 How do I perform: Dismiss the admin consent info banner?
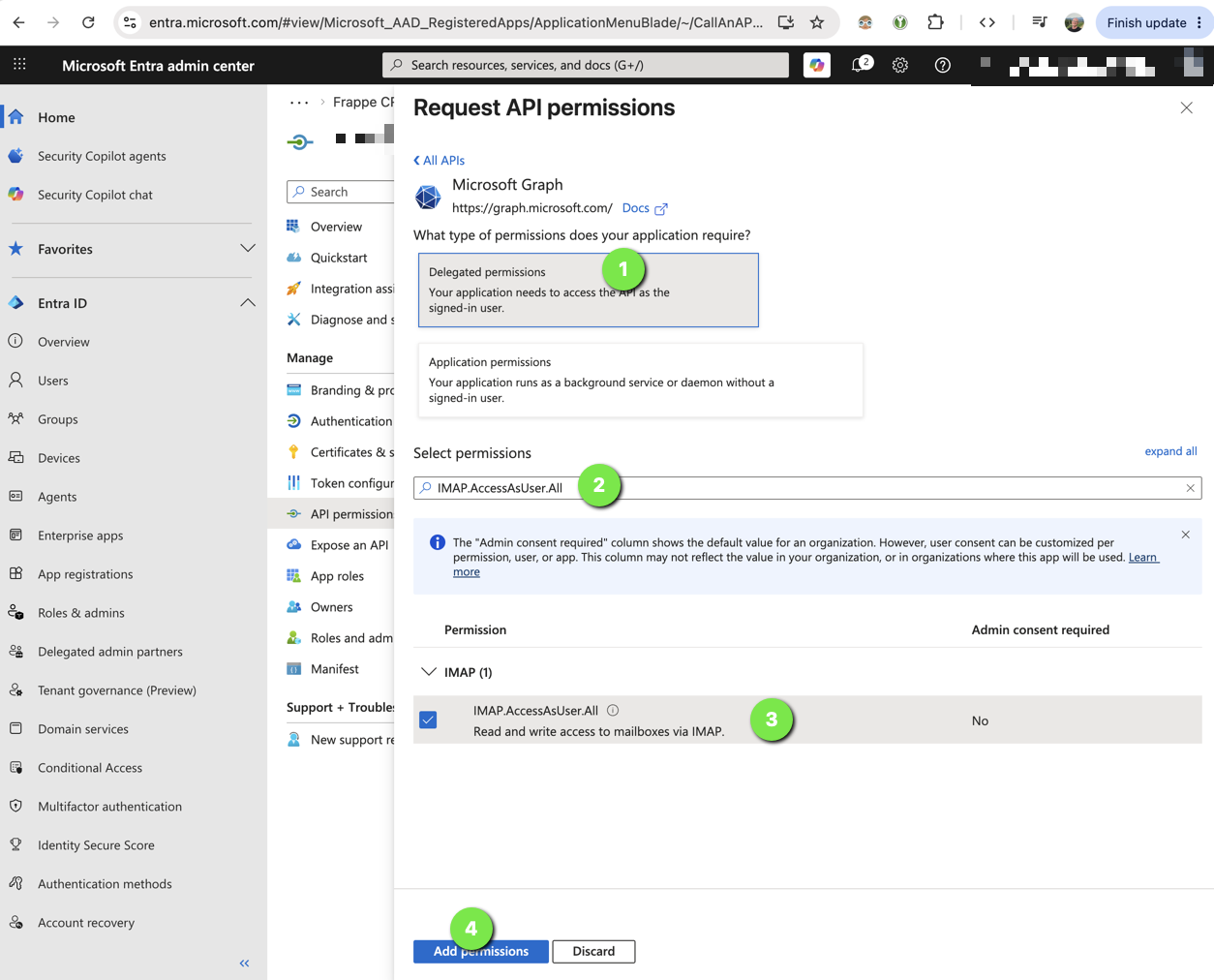tap(1185, 535)
